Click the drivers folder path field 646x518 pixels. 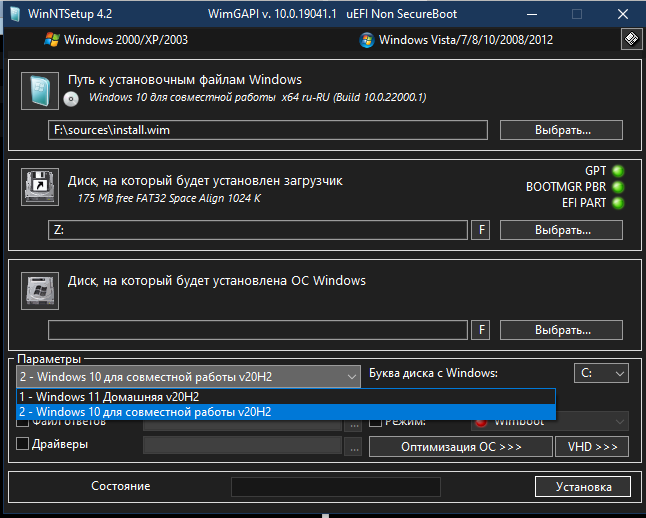[x=243, y=445]
